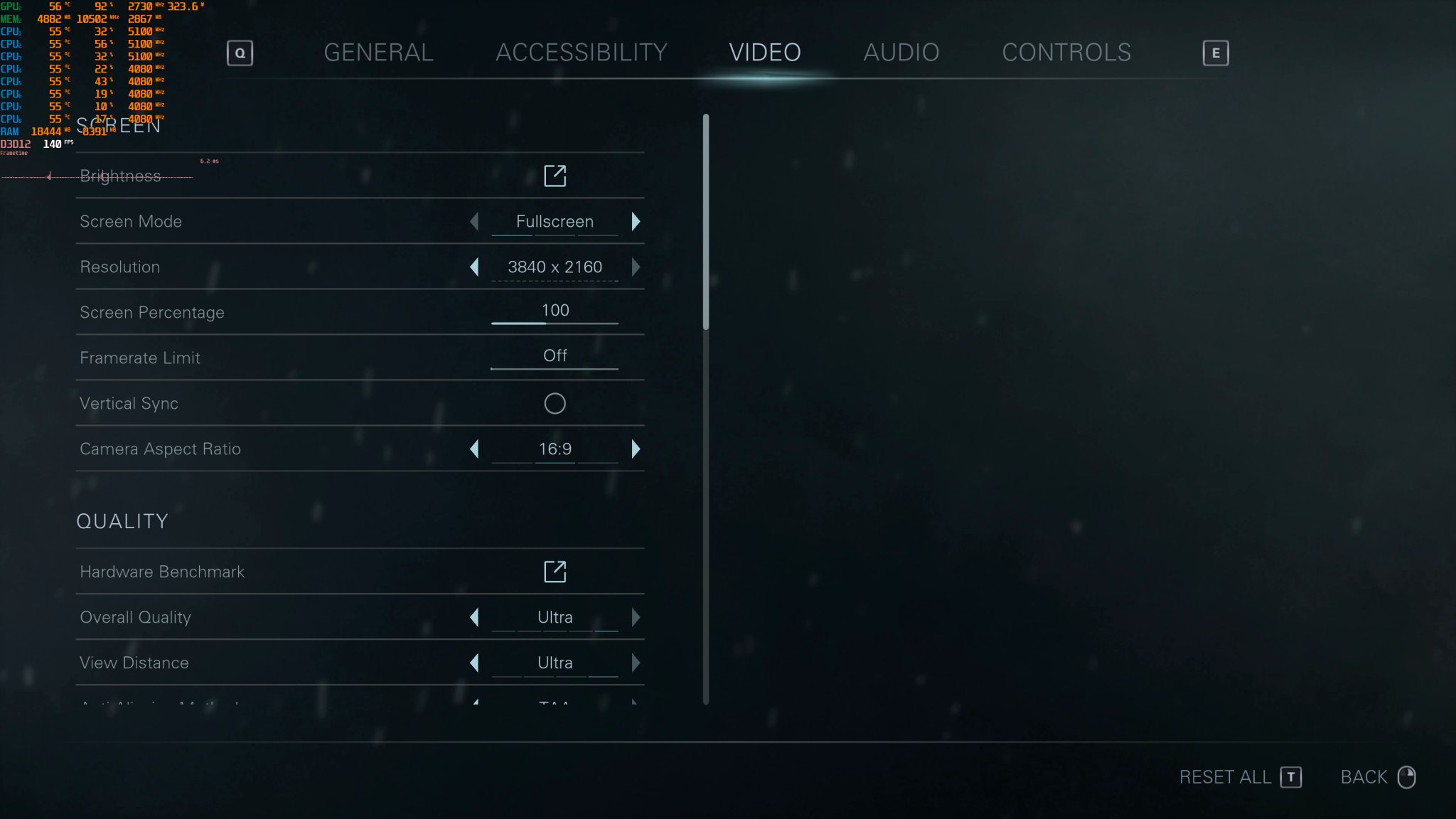Expand View Distance right arrow
Image resolution: width=1456 pixels, height=819 pixels.
click(636, 662)
